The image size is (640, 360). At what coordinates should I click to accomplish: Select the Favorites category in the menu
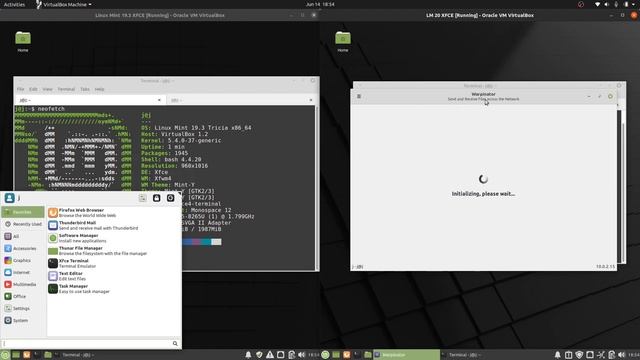click(x=23, y=212)
